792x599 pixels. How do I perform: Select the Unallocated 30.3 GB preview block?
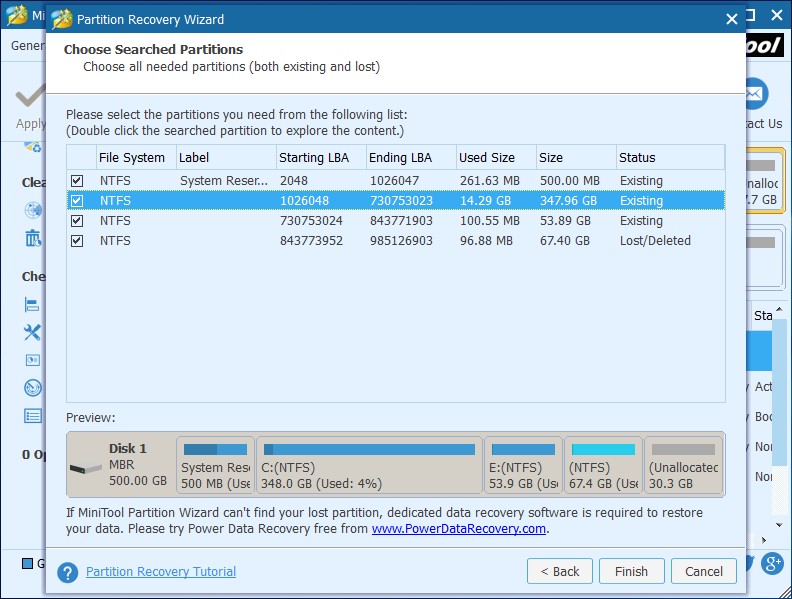683,465
